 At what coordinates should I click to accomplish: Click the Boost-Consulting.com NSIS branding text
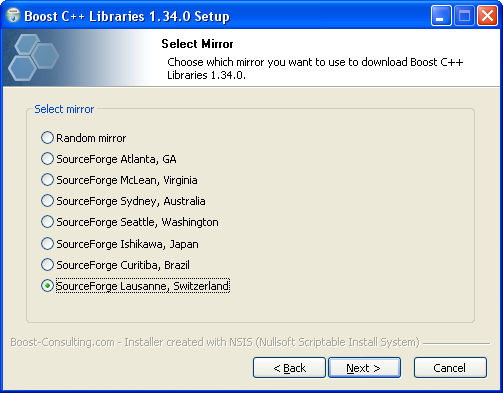pyautogui.click(x=215, y=342)
